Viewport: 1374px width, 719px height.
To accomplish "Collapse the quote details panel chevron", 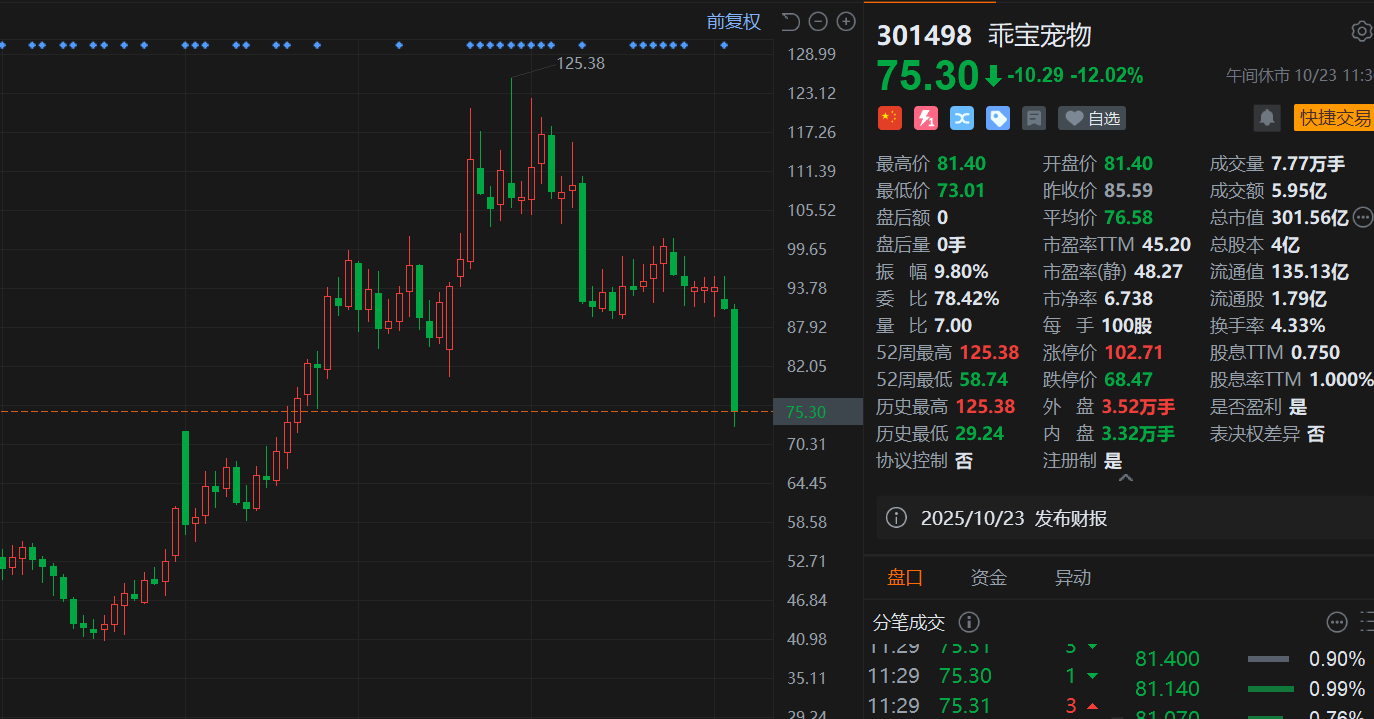I will point(1125,479).
